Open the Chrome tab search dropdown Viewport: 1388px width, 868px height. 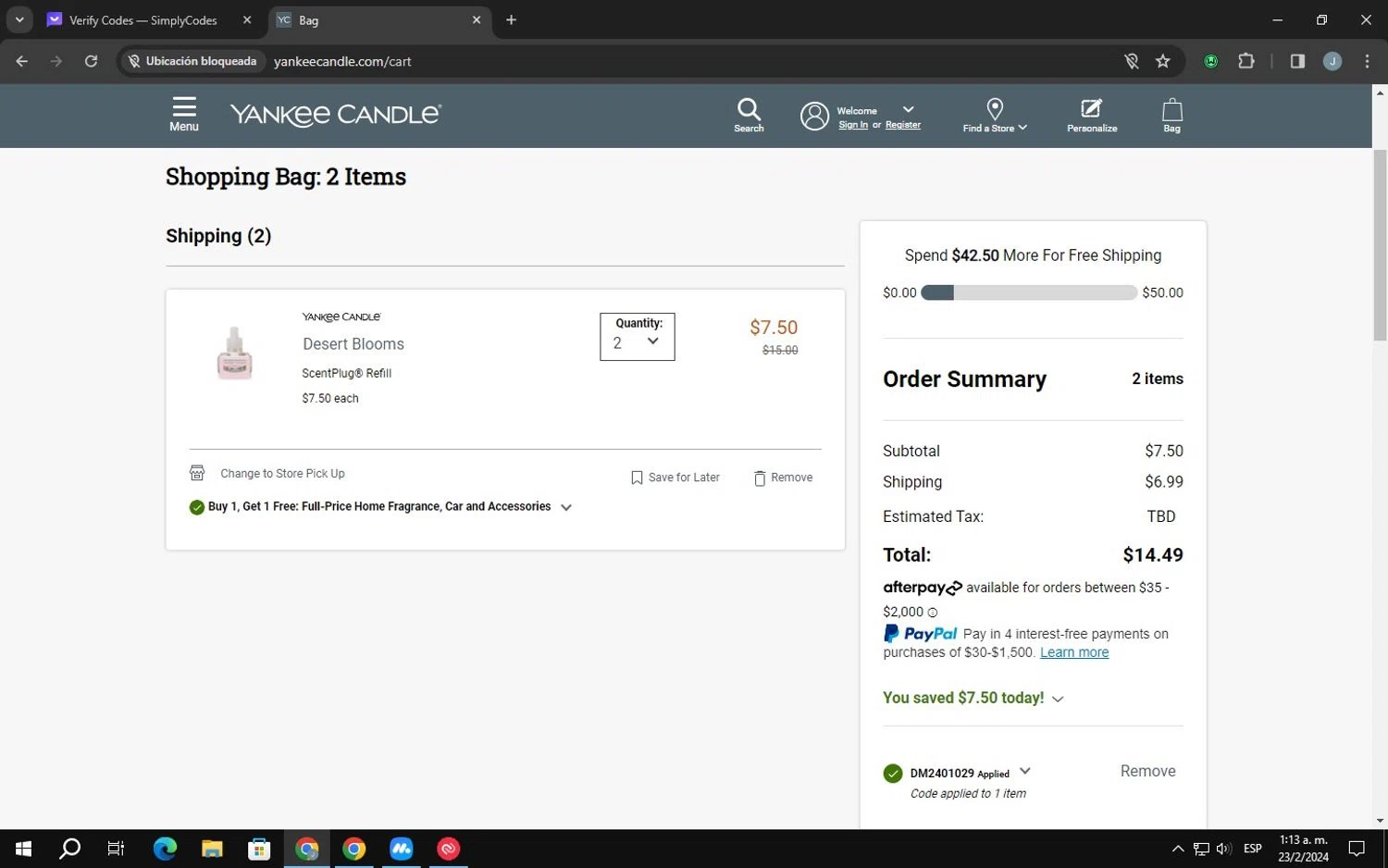19,19
